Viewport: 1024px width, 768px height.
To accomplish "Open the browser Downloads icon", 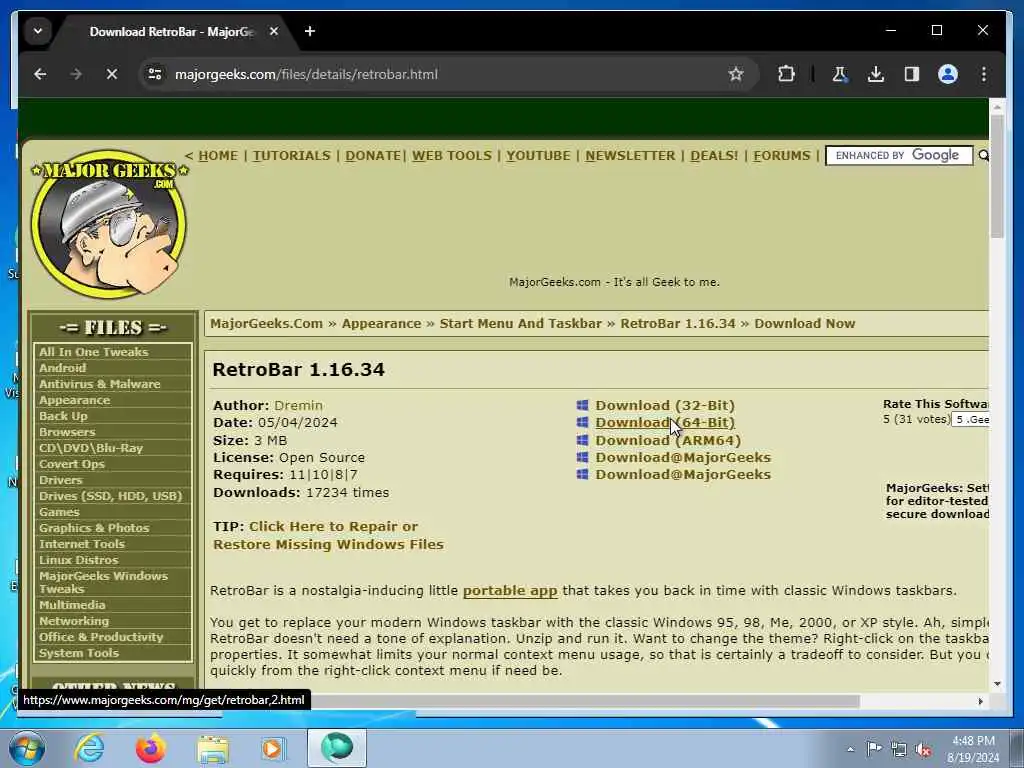I will pos(876,74).
